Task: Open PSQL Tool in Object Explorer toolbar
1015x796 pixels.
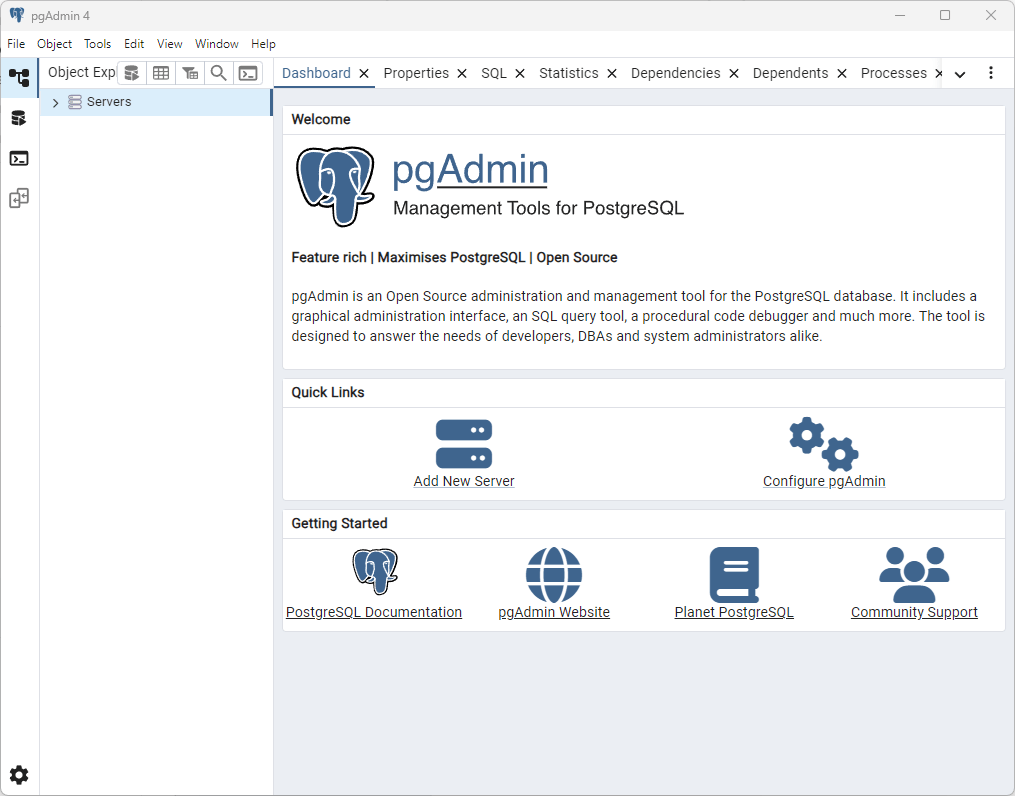Action: click(248, 73)
